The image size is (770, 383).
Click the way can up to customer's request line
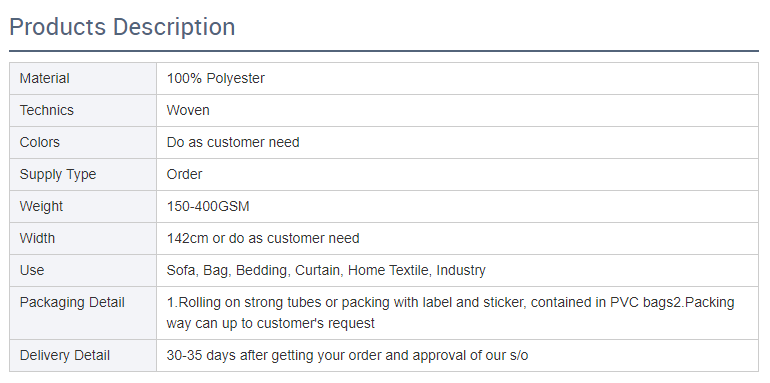point(271,324)
